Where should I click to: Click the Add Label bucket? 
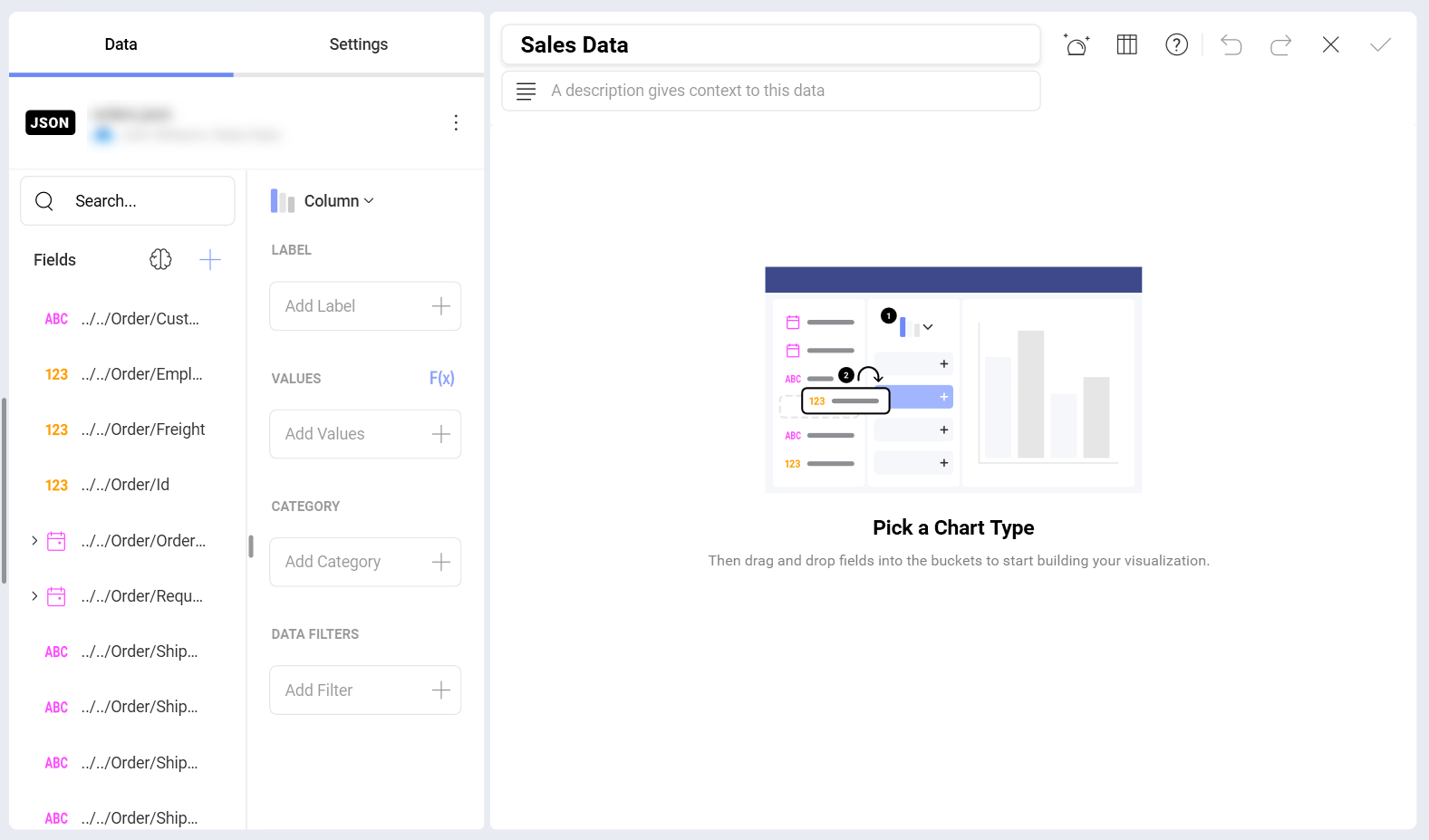pyautogui.click(x=365, y=306)
